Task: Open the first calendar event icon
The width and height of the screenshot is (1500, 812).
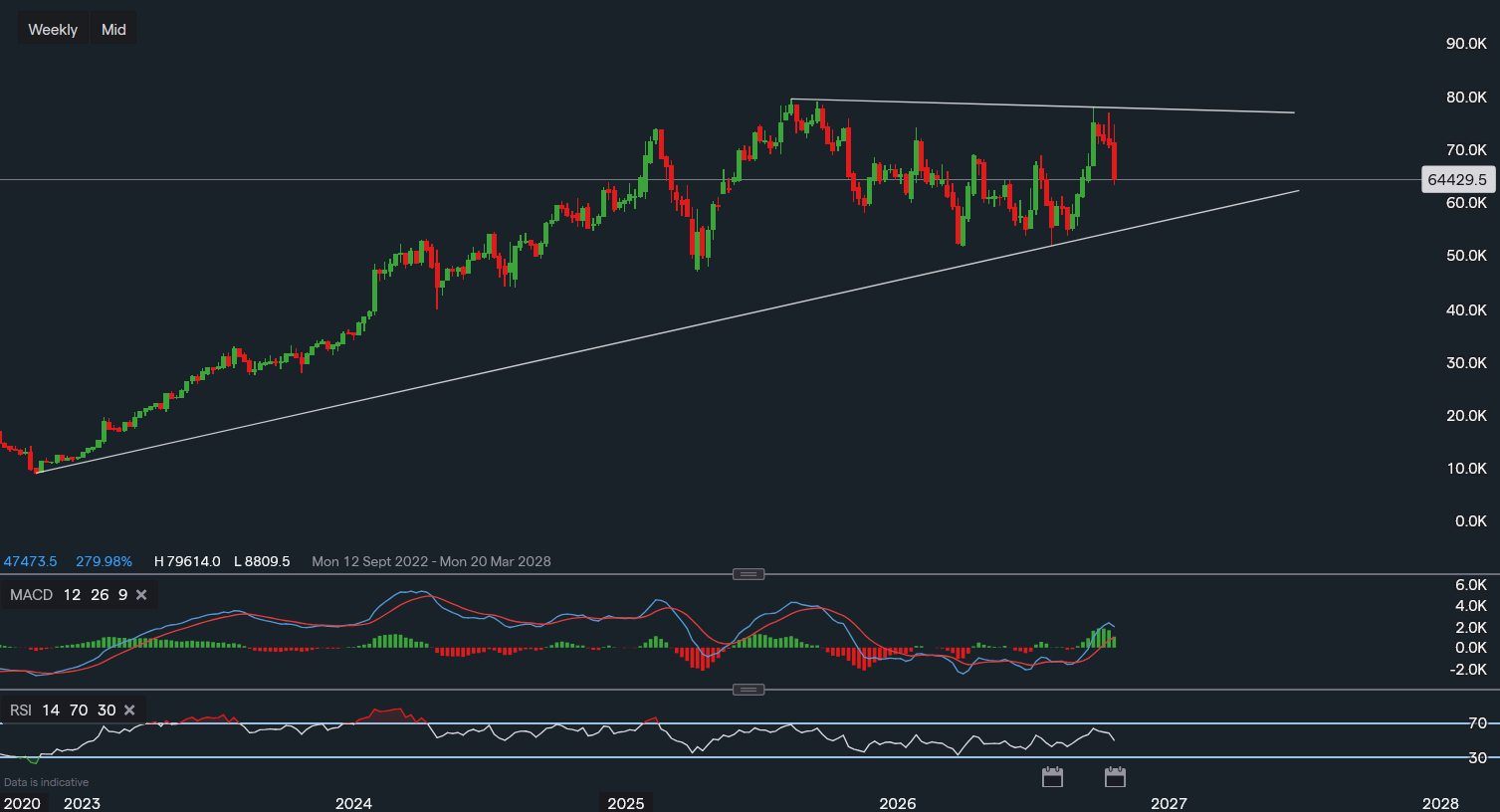Action: tap(1052, 777)
